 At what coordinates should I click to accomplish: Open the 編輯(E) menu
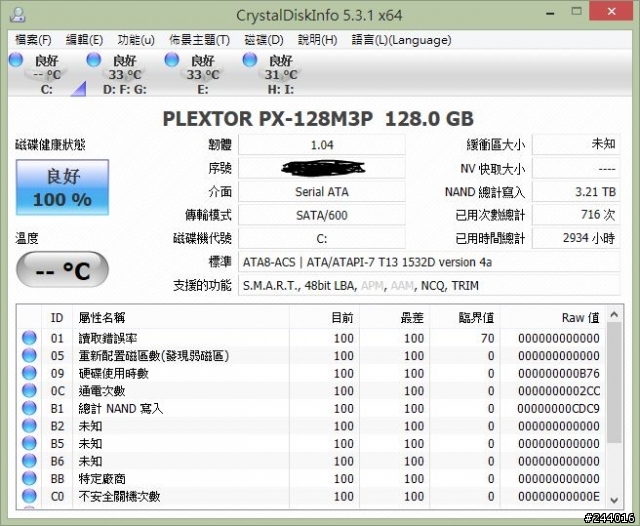(84, 40)
